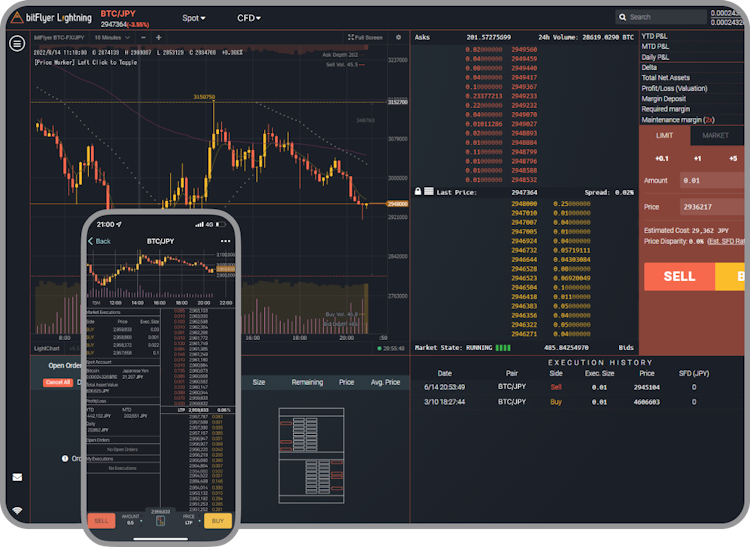
Task: Expand the CFD market dropdown
Action: (x=248, y=18)
